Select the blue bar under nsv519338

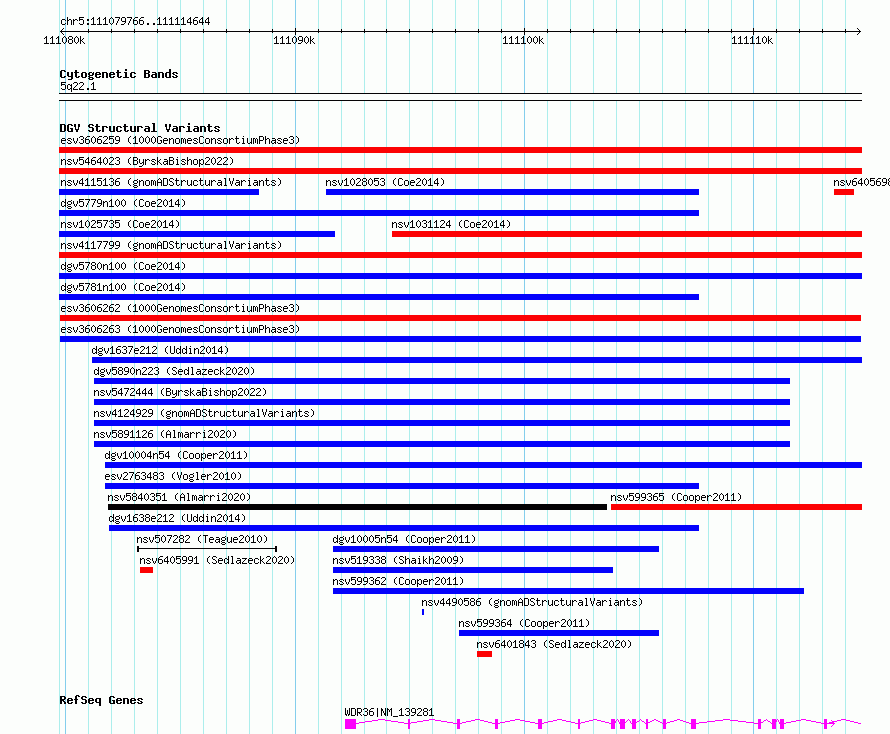click(473, 571)
